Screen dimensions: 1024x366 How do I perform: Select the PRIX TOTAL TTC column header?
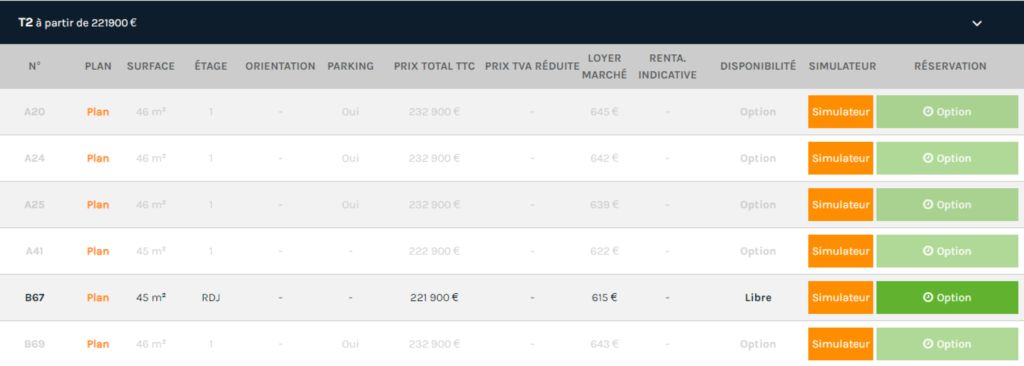(434, 66)
